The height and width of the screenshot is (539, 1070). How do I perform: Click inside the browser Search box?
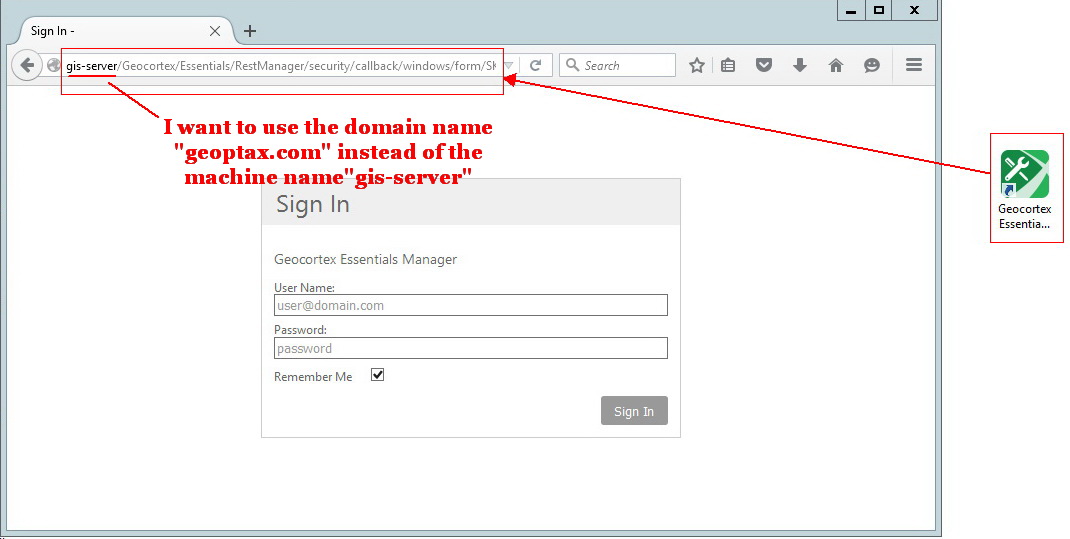coord(617,65)
